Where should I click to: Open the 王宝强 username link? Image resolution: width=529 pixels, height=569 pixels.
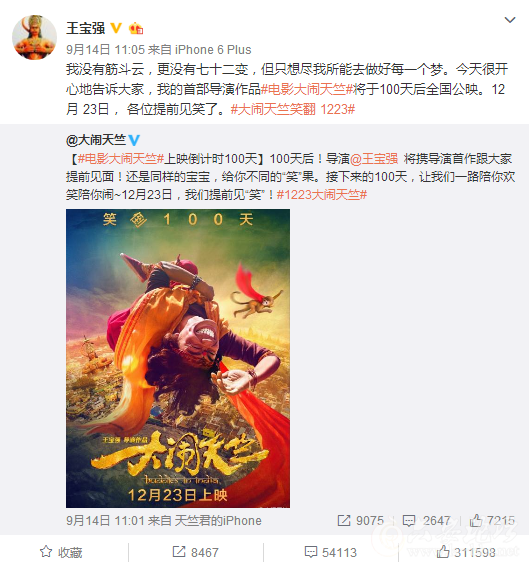pyautogui.click(x=86, y=28)
